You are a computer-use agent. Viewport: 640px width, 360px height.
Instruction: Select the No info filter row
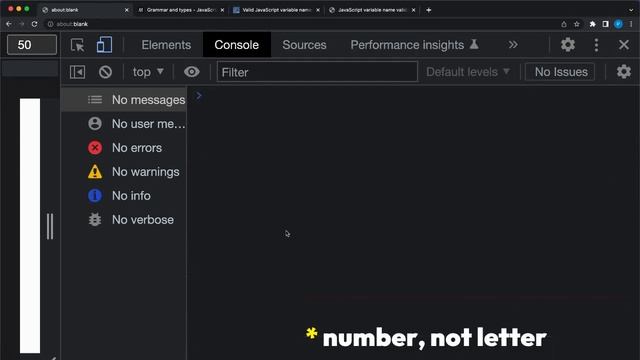coord(124,196)
